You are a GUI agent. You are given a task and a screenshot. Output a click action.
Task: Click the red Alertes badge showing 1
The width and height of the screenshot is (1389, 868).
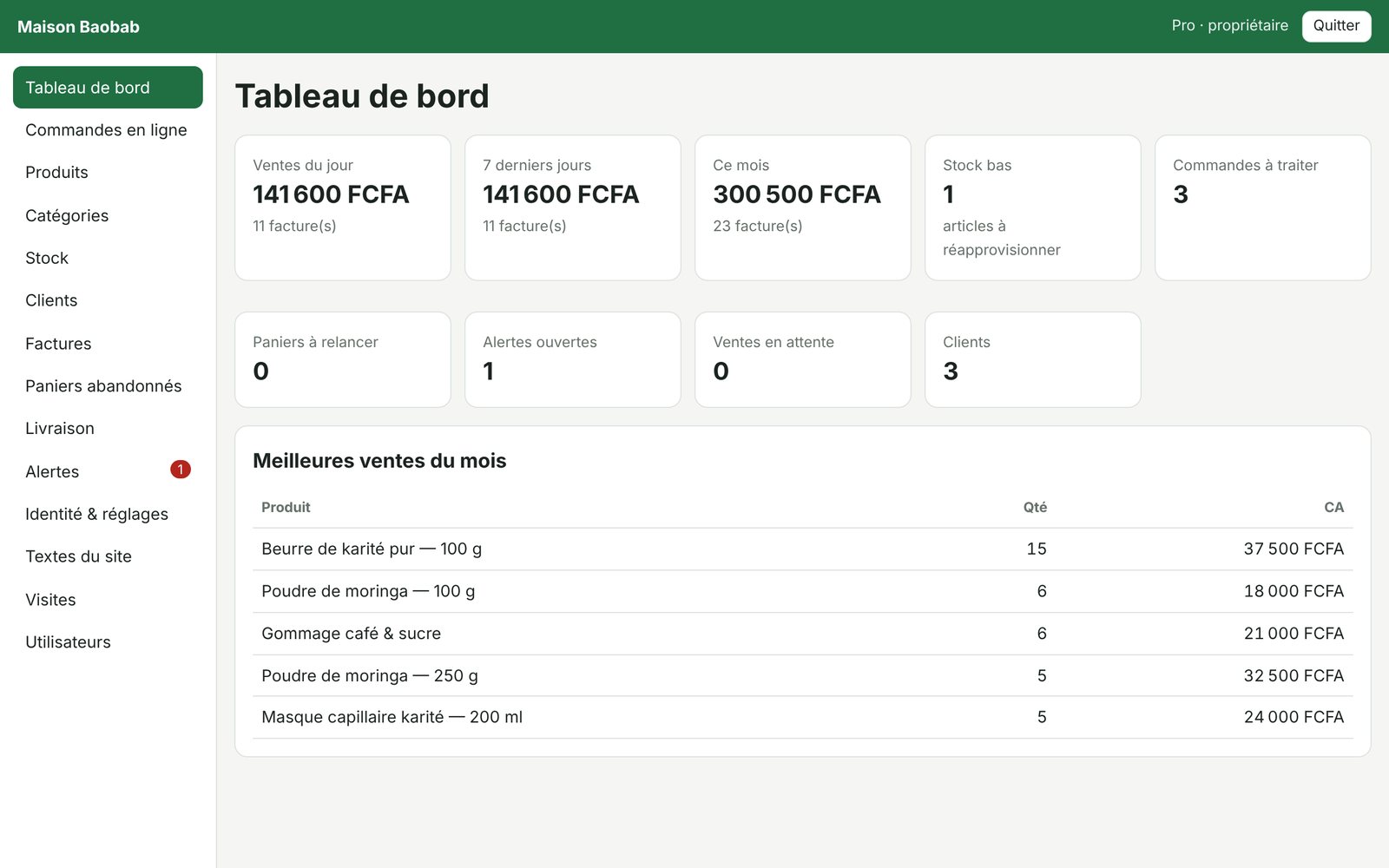click(180, 470)
